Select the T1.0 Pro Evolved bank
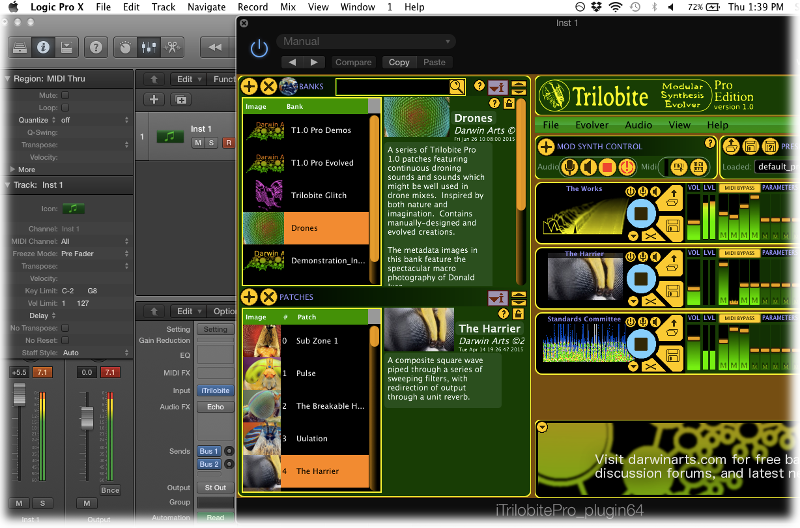 coord(306,163)
